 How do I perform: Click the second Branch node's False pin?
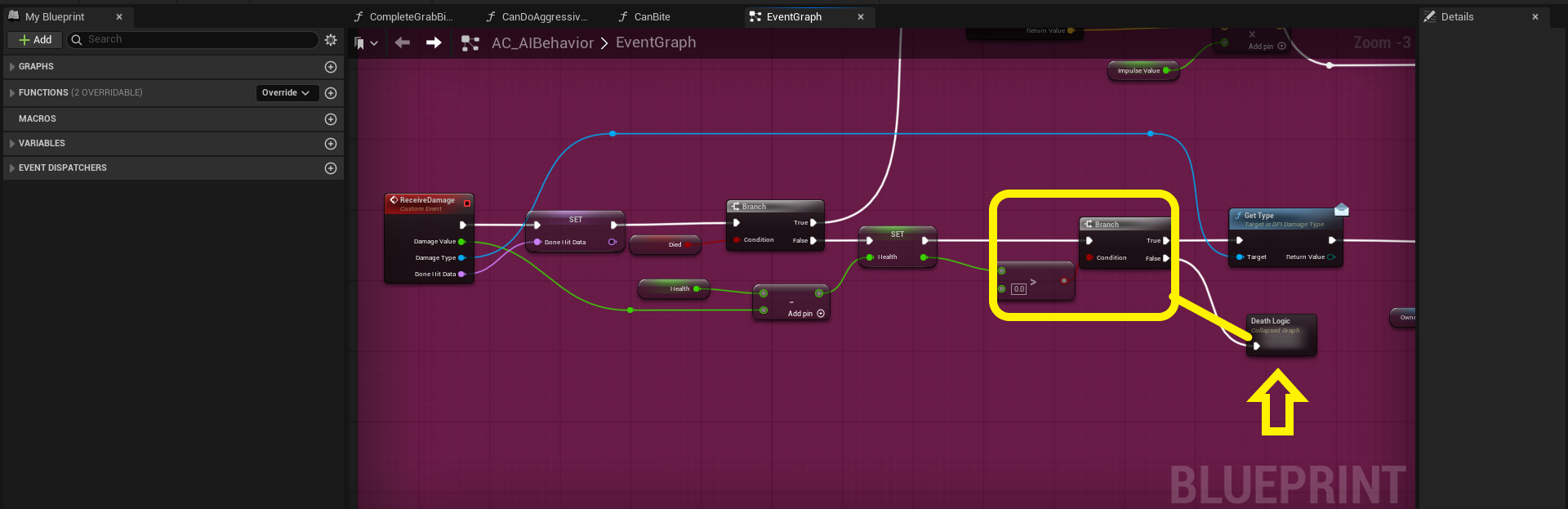pyautogui.click(x=1166, y=258)
